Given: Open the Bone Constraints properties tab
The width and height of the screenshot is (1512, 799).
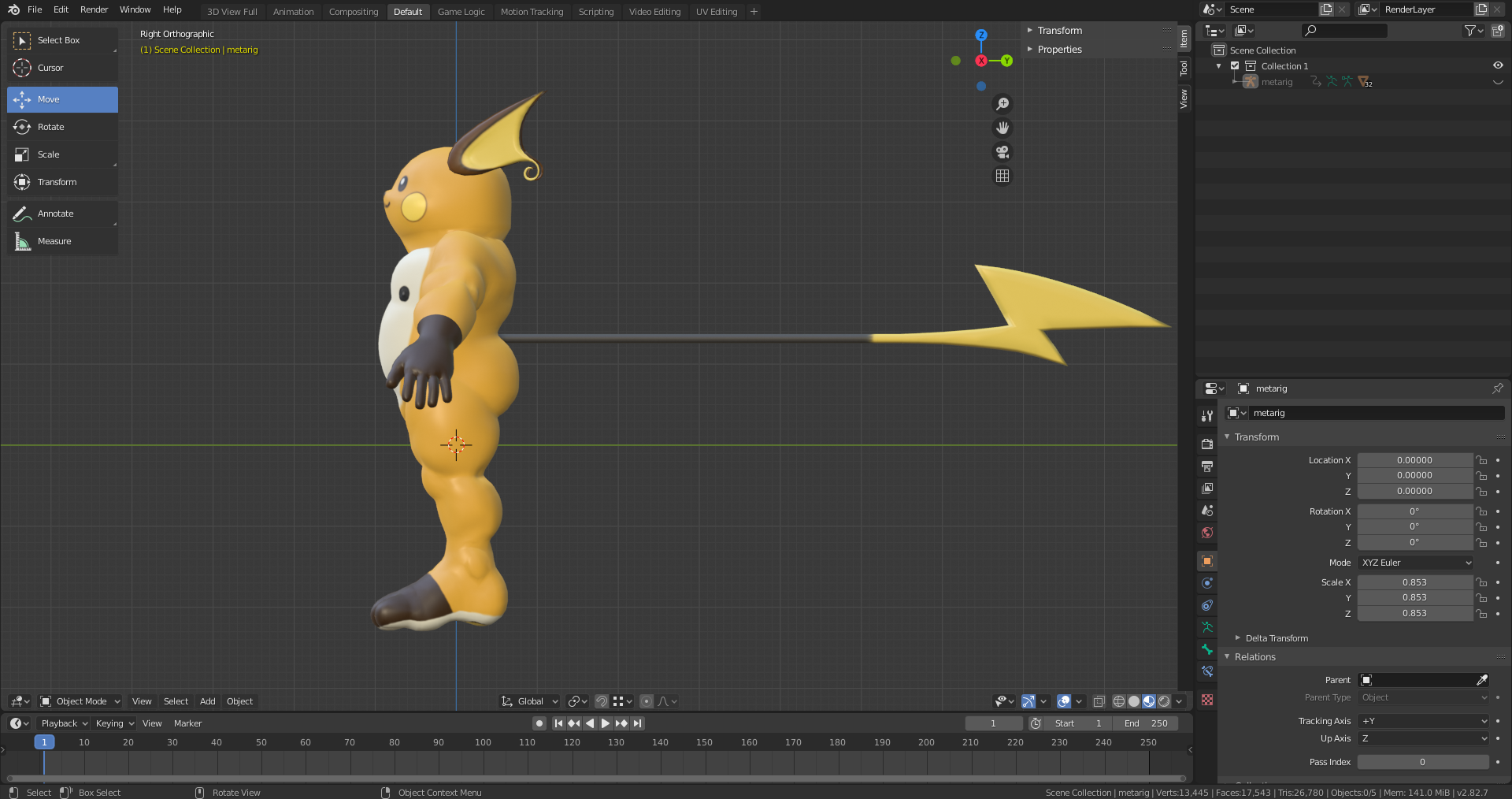Looking at the screenshot, I should click(1207, 671).
